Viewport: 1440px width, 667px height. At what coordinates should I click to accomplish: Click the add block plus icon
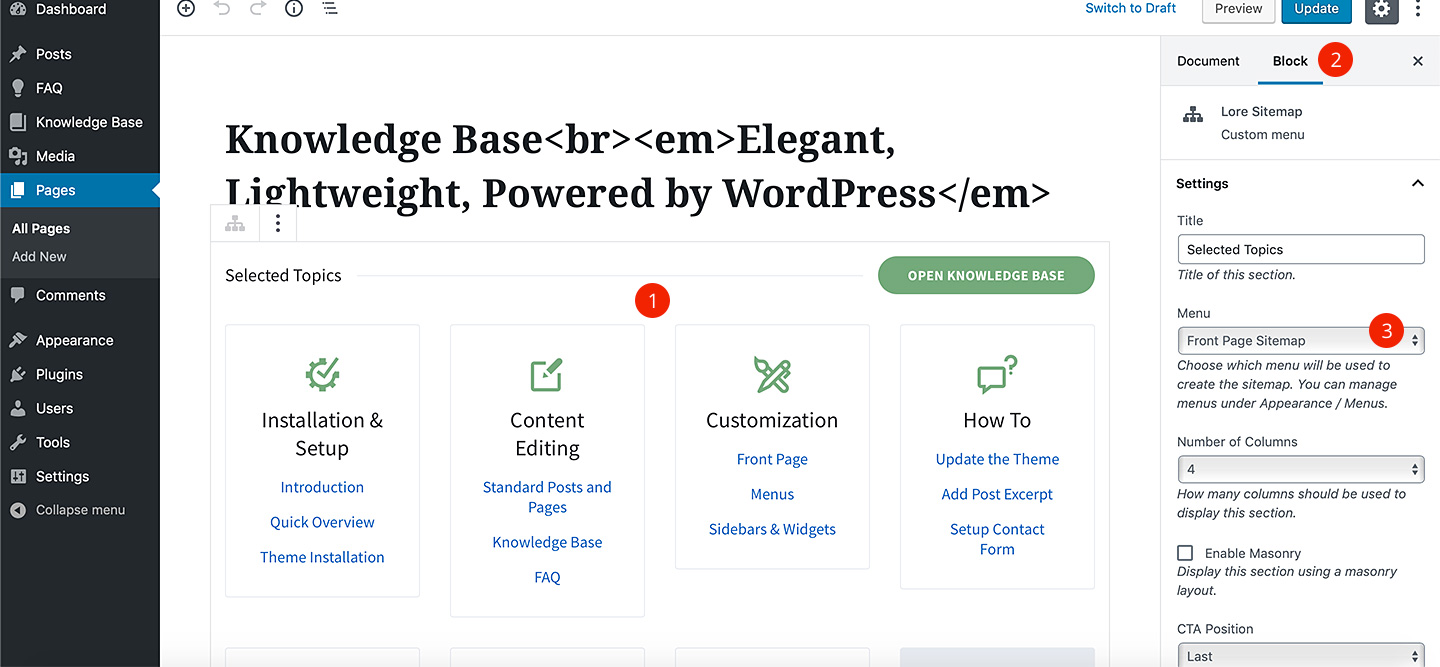pyautogui.click(x=186, y=8)
